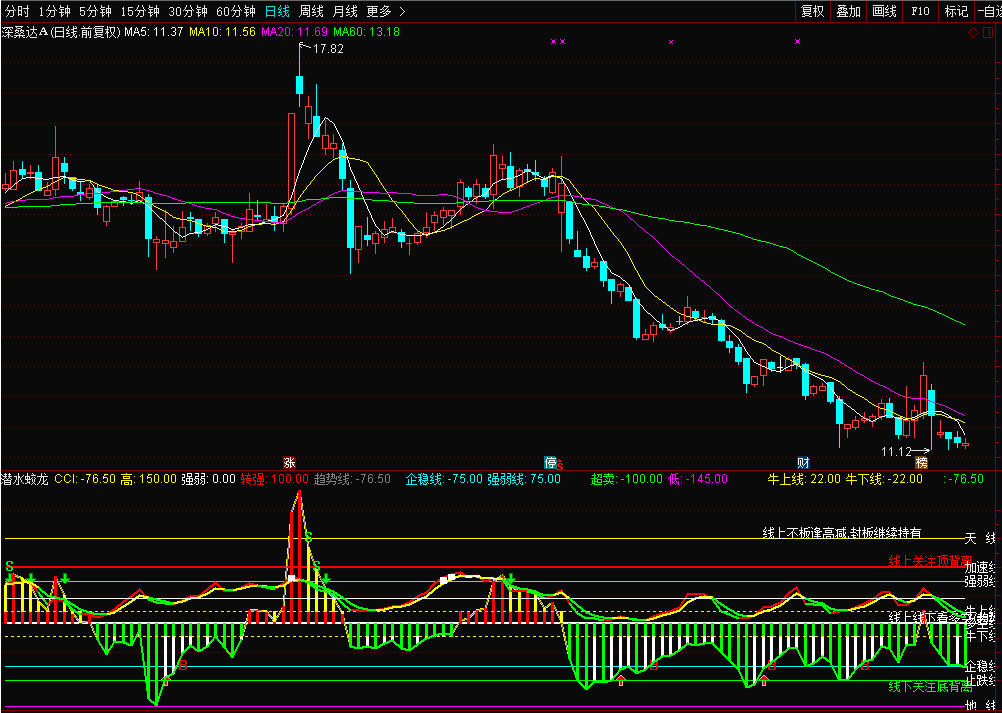Click the rightmost magenta x marker at chart top
1002x713 pixels.
pos(798,42)
